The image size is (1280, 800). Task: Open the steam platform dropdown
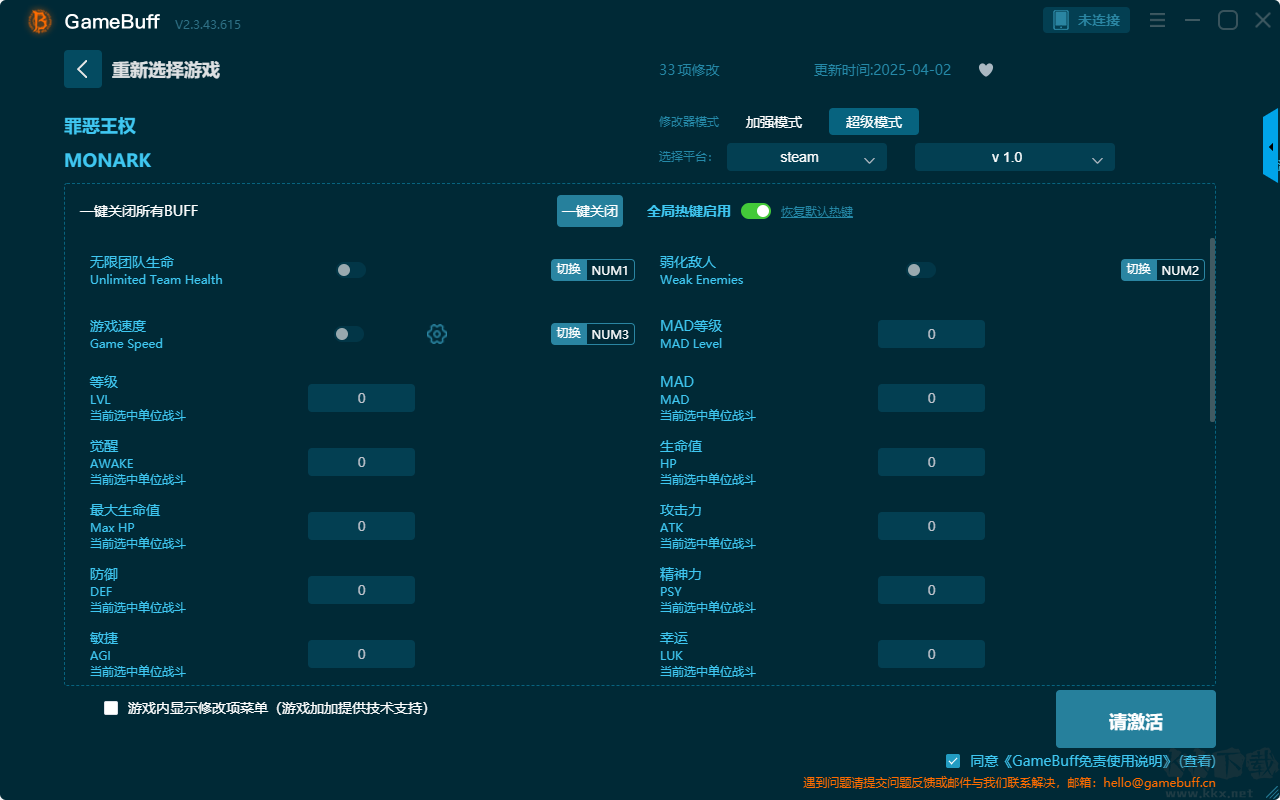pos(807,157)
